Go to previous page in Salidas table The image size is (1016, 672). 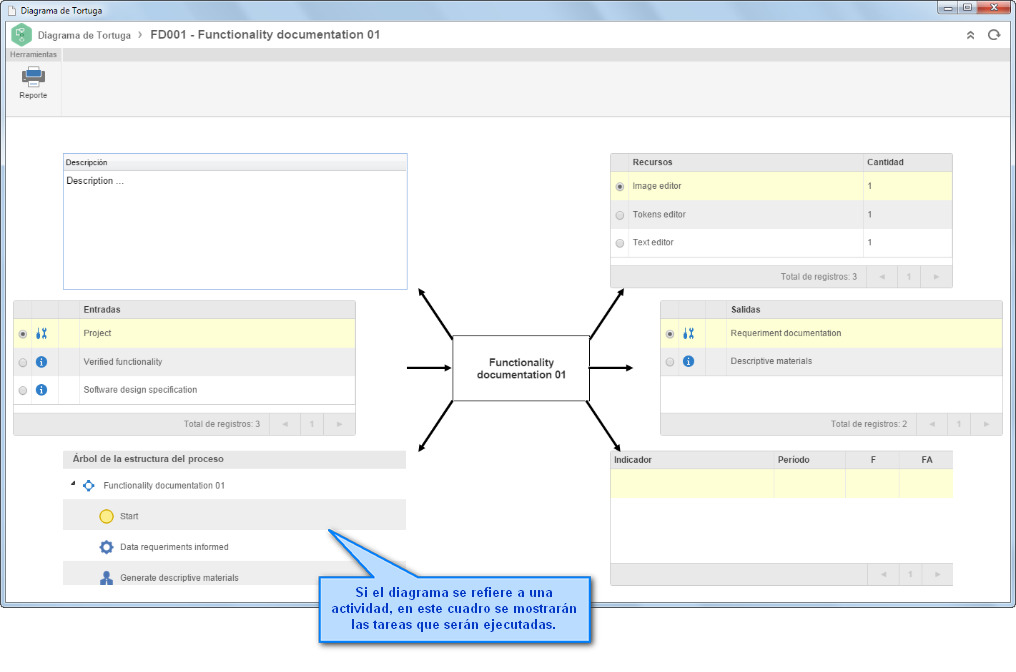pyautogui.click(x=932, y=424)
